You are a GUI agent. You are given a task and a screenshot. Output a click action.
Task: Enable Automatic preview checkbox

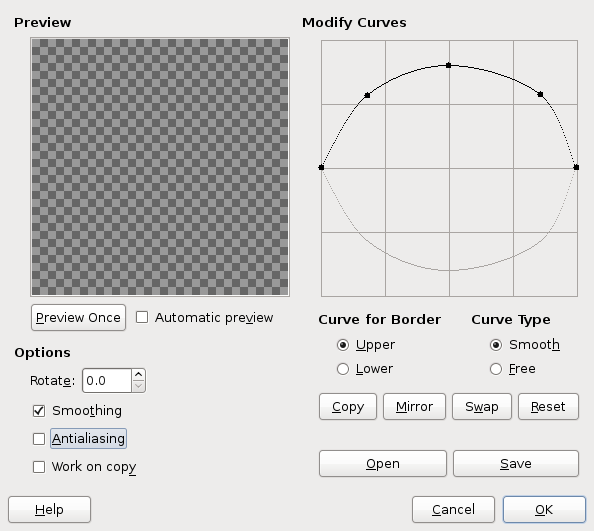[x=142, y=317]
